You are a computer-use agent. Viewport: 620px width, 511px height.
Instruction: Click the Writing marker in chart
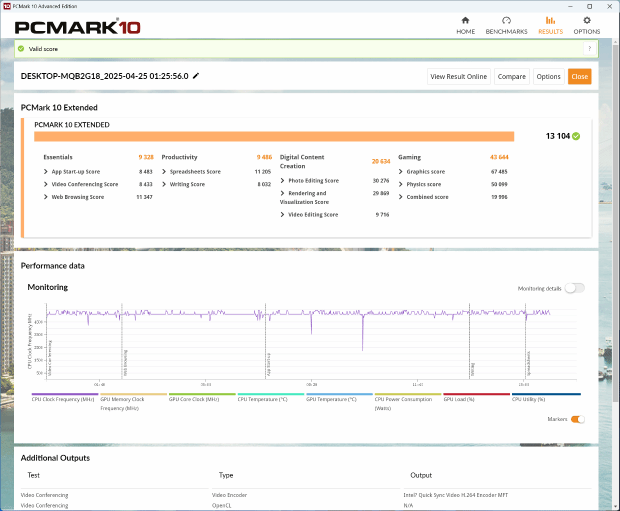point(473,369)
